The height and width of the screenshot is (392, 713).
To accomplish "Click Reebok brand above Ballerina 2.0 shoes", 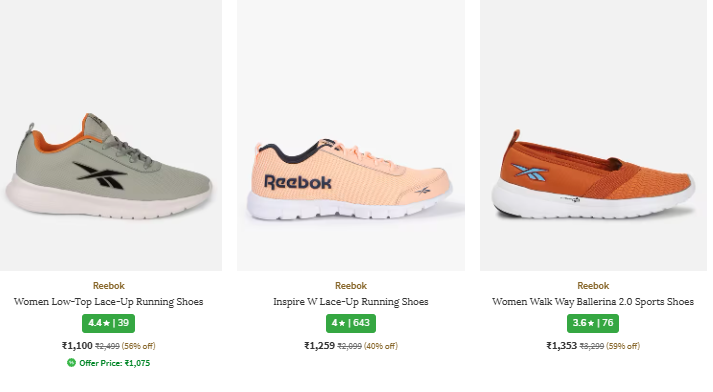I will click(x=593, y=286).
